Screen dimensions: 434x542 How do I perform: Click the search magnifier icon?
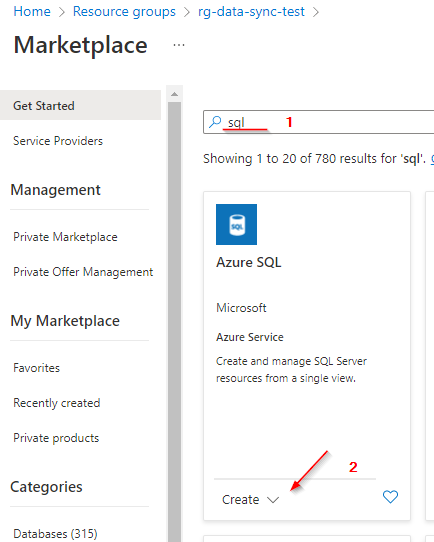(215, 122)
